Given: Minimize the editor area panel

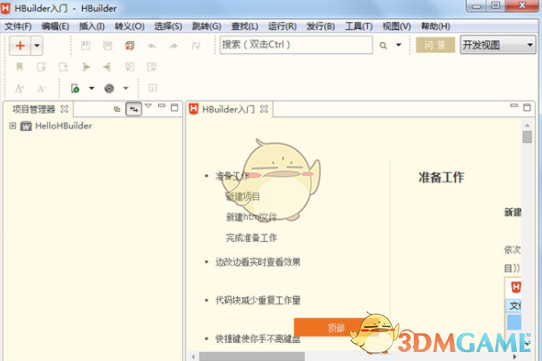Looking at the screenshot, I should (x=514, y=105).
